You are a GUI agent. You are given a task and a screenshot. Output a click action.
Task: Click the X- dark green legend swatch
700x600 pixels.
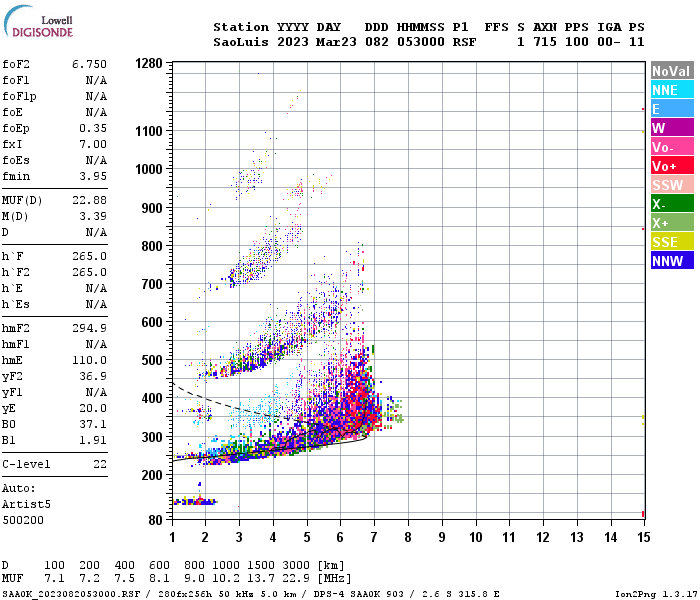[672, 204]
